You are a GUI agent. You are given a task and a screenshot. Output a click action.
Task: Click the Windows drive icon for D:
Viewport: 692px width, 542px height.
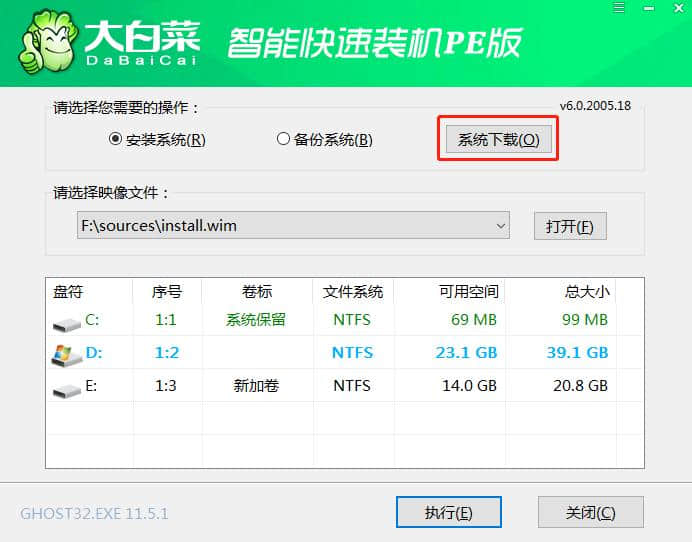[x=66, y=355]
